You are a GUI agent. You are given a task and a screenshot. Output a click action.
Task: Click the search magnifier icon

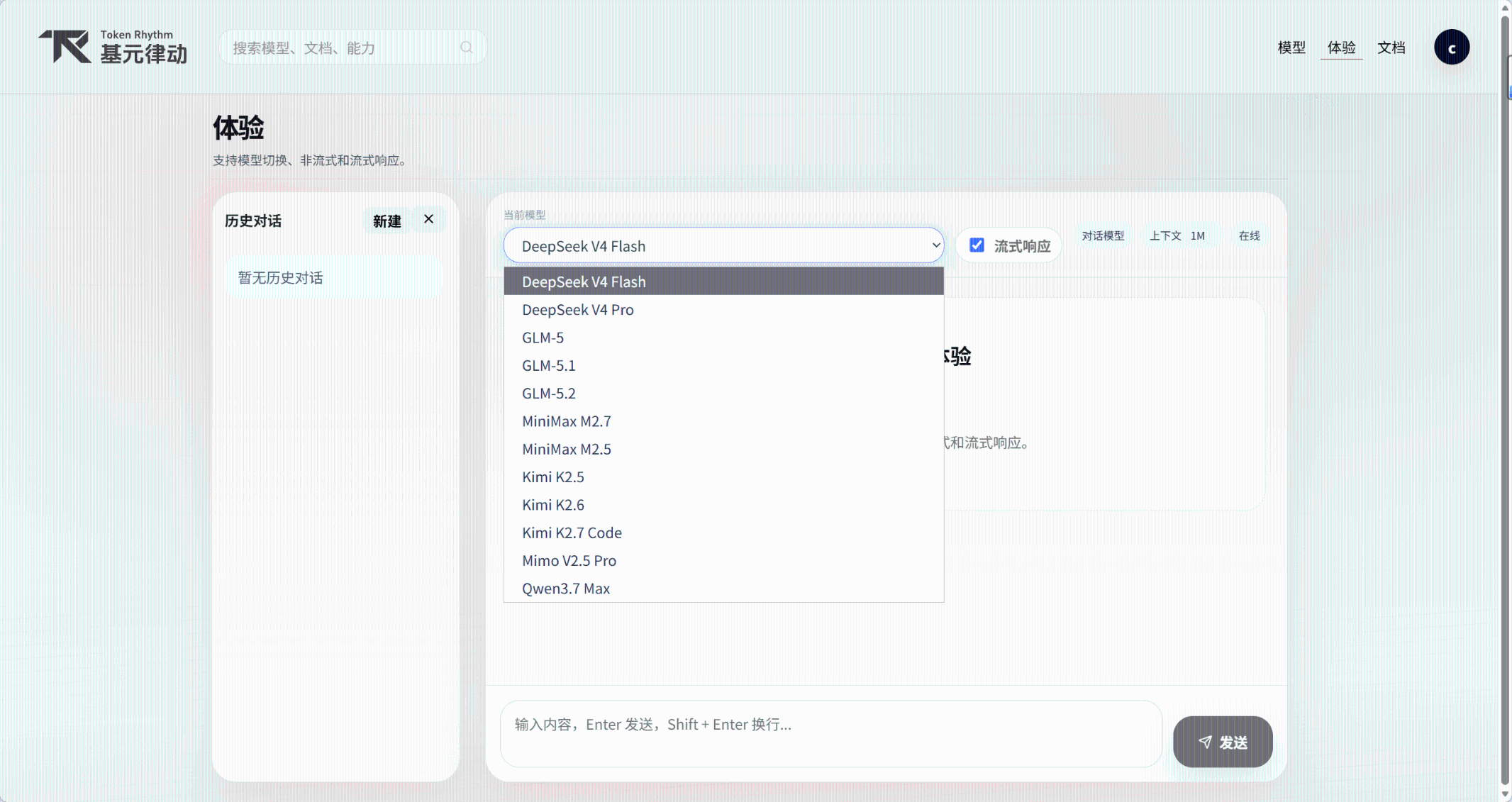(466, 48)
